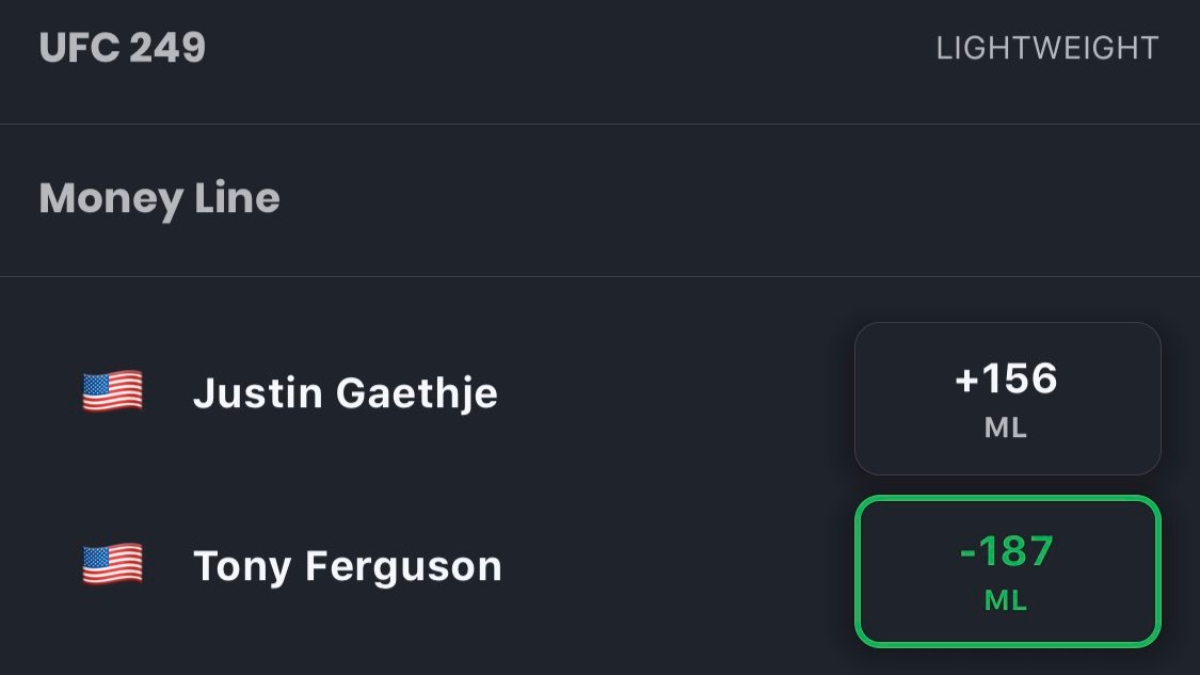This screenshot has width=1200, height=675.
Task: Open Justin Gaethje's fighter name
Action: click(x=345, y=393)
